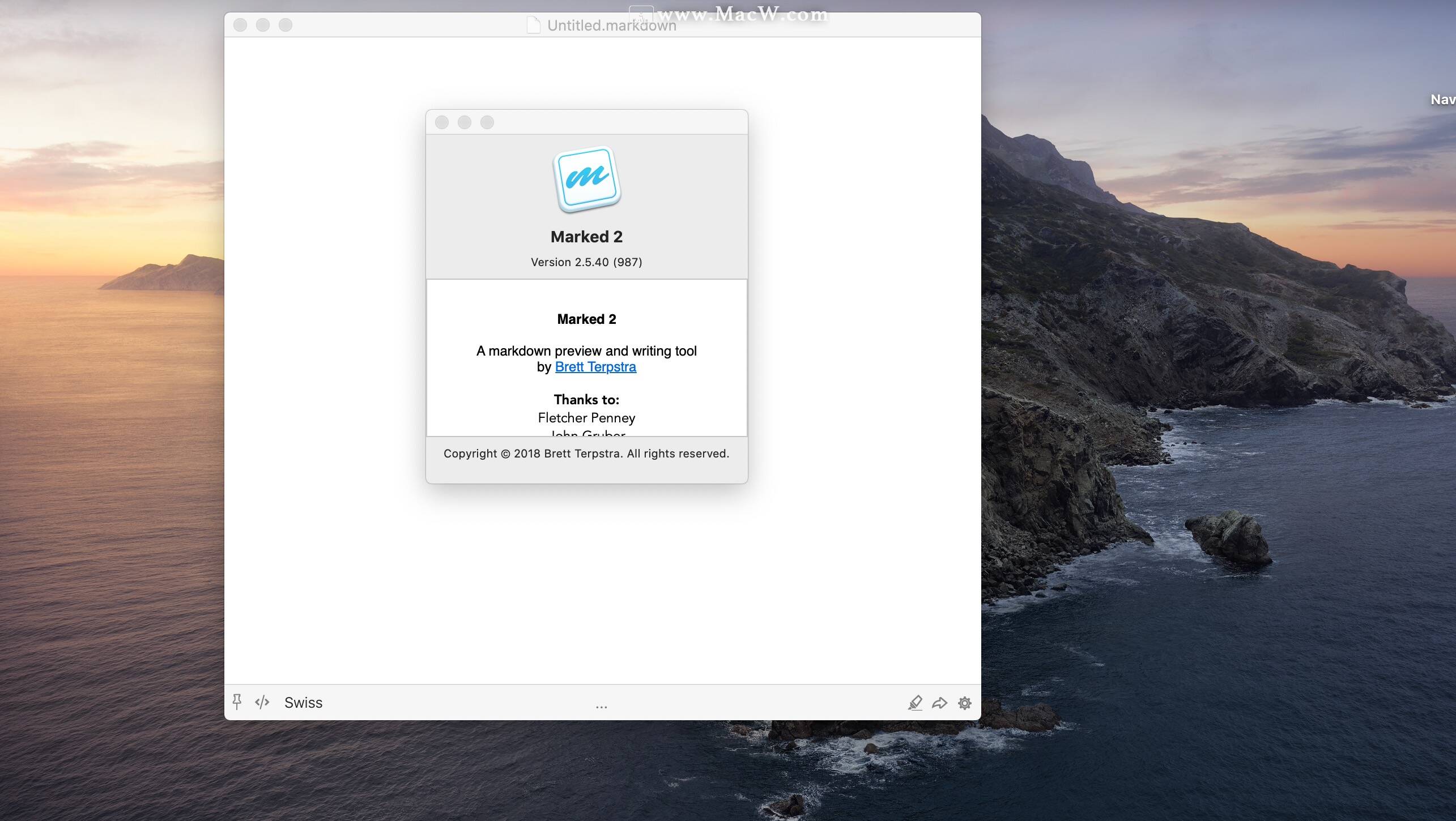Viewport: 1456px width, 821px height.
Task: Click the zoom button of About dialog
Action: (487, 122)
